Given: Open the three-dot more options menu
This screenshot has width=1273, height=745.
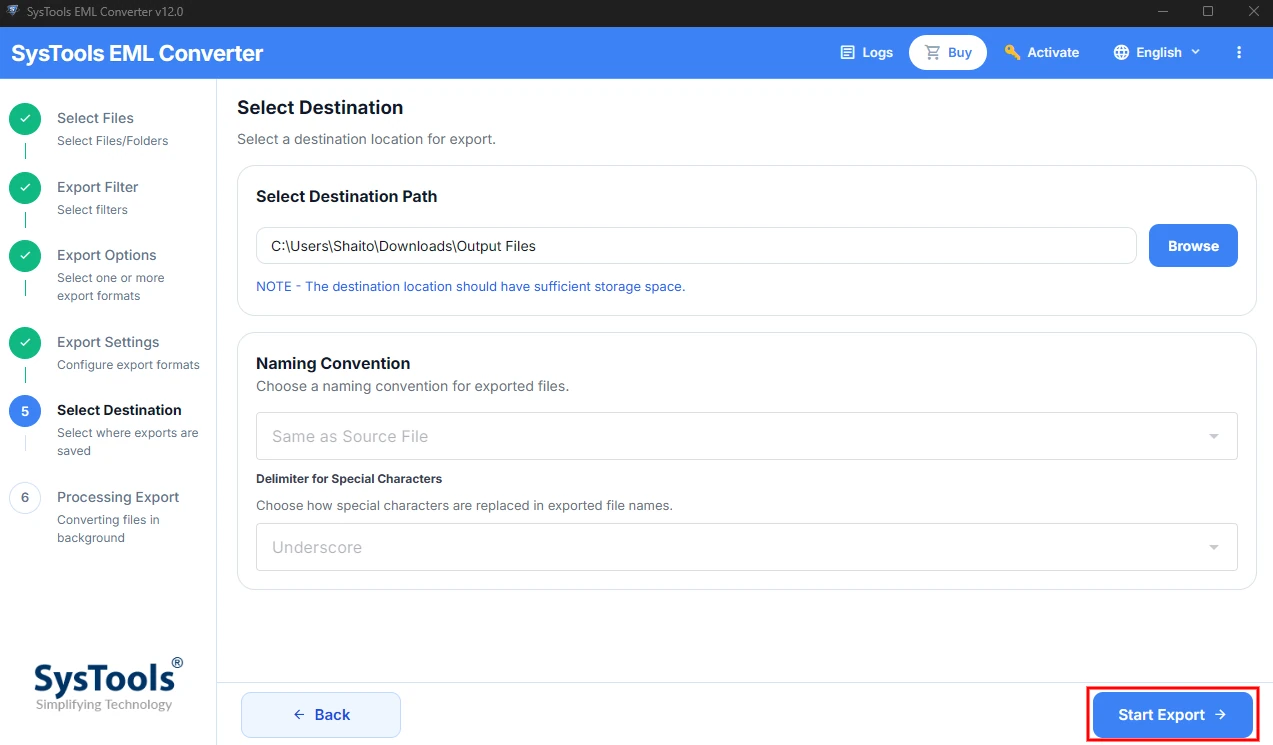Looking at the screenshot, I should tap(1239, 52).
